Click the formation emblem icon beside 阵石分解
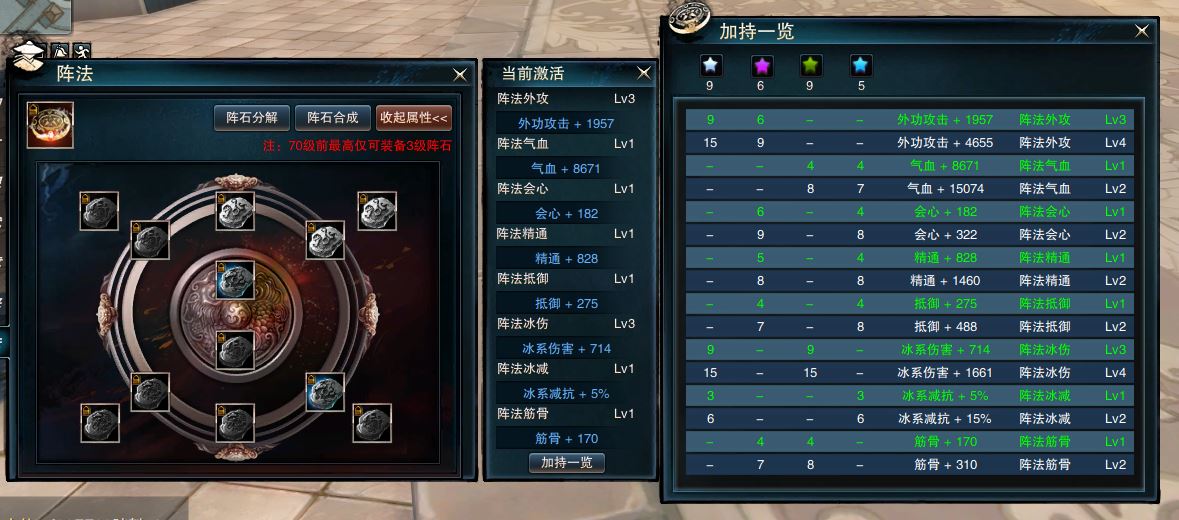The image size is (1179, 520). coord(50,125)
